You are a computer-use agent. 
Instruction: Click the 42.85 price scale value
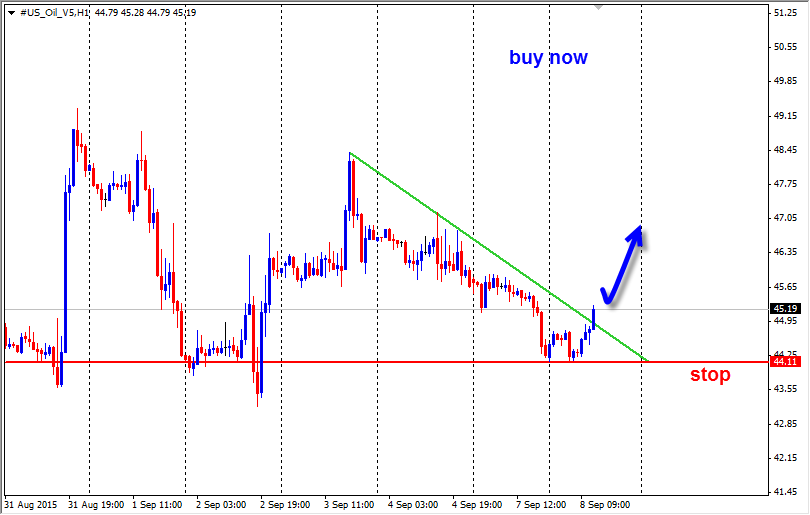click(785, 424)
